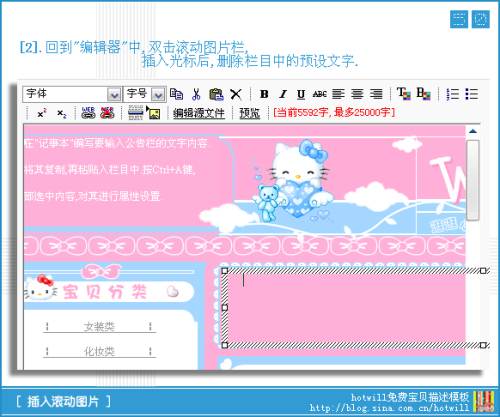The width and height of the screenshot is (500, 417).
Task: Apply strikethrough ABC formatting
Action: click(x=319, y=94)
